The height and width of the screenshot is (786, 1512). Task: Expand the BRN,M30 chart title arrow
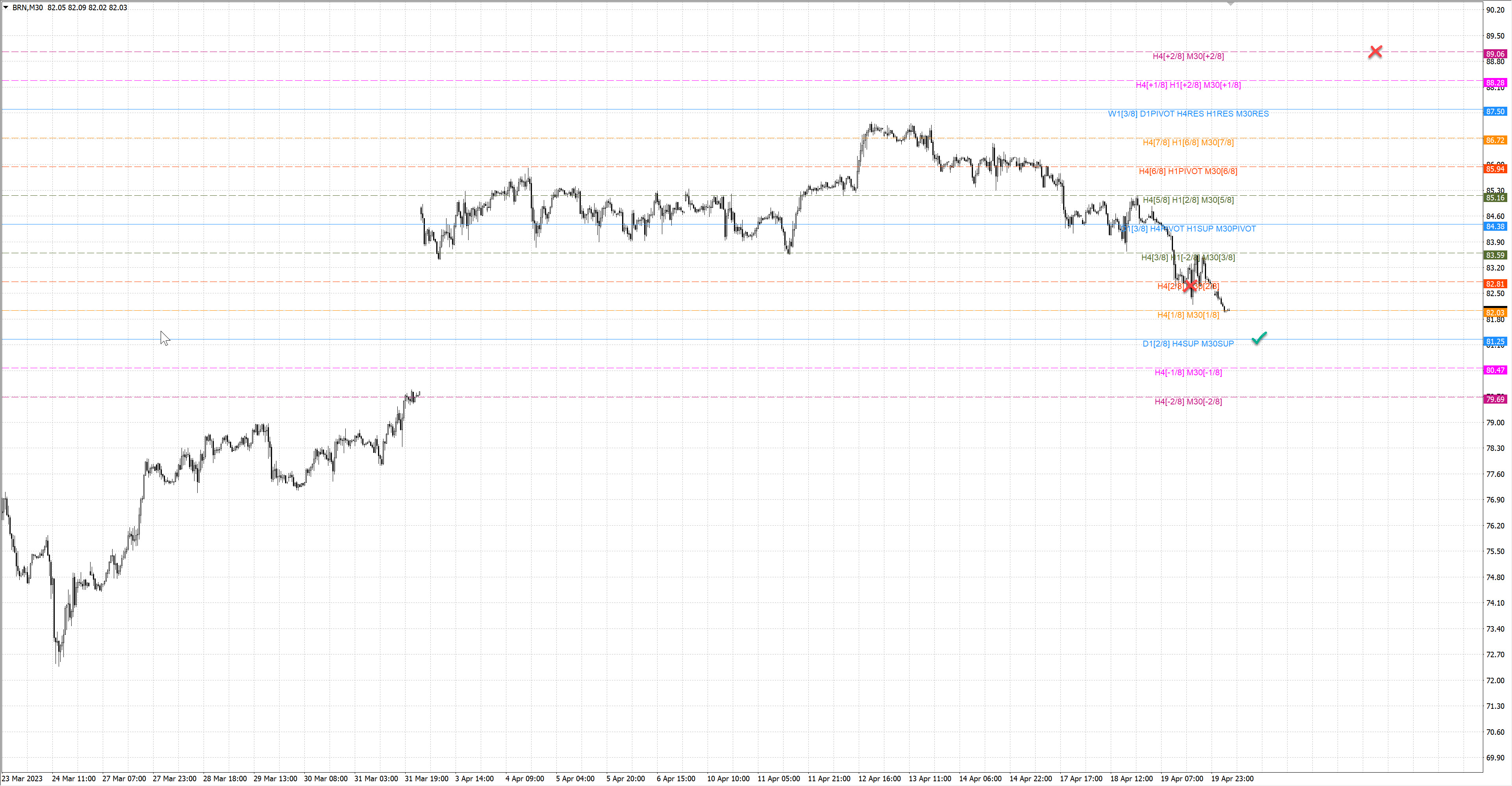[6, 7]
